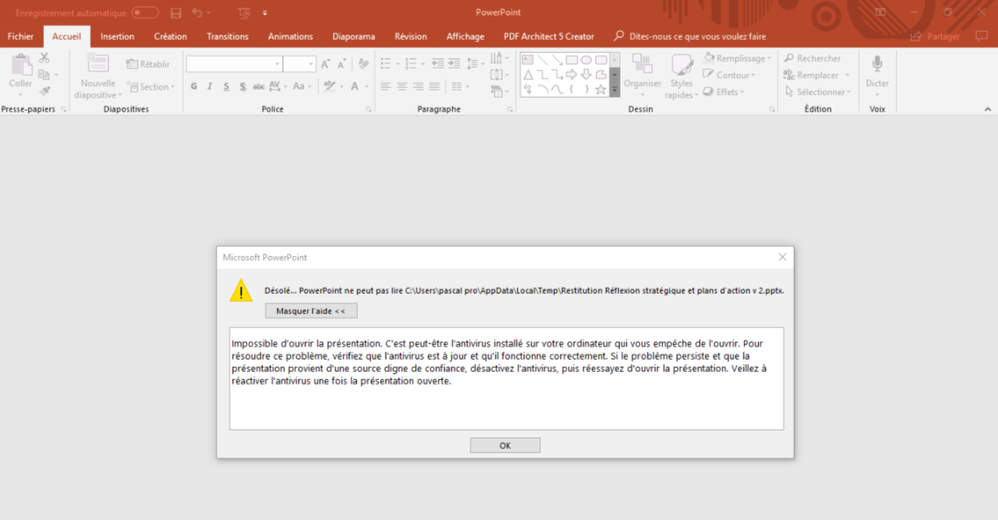Click OK in the error dialog

(505, 445)
